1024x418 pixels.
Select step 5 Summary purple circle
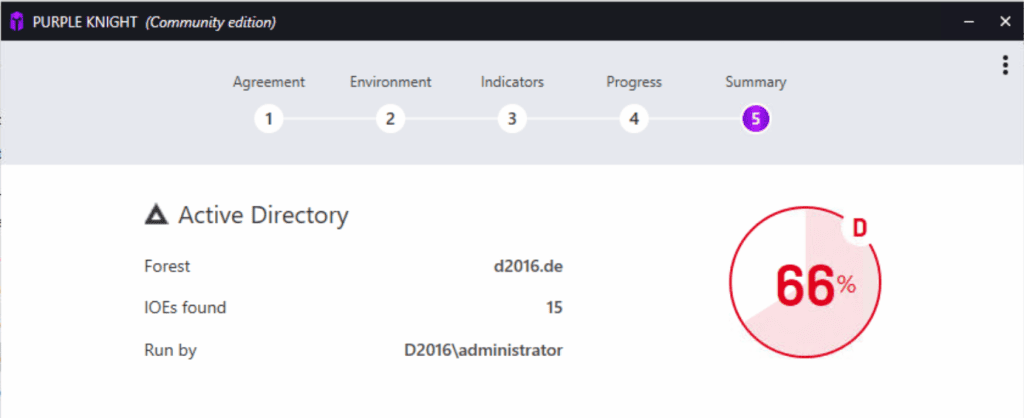755,120
